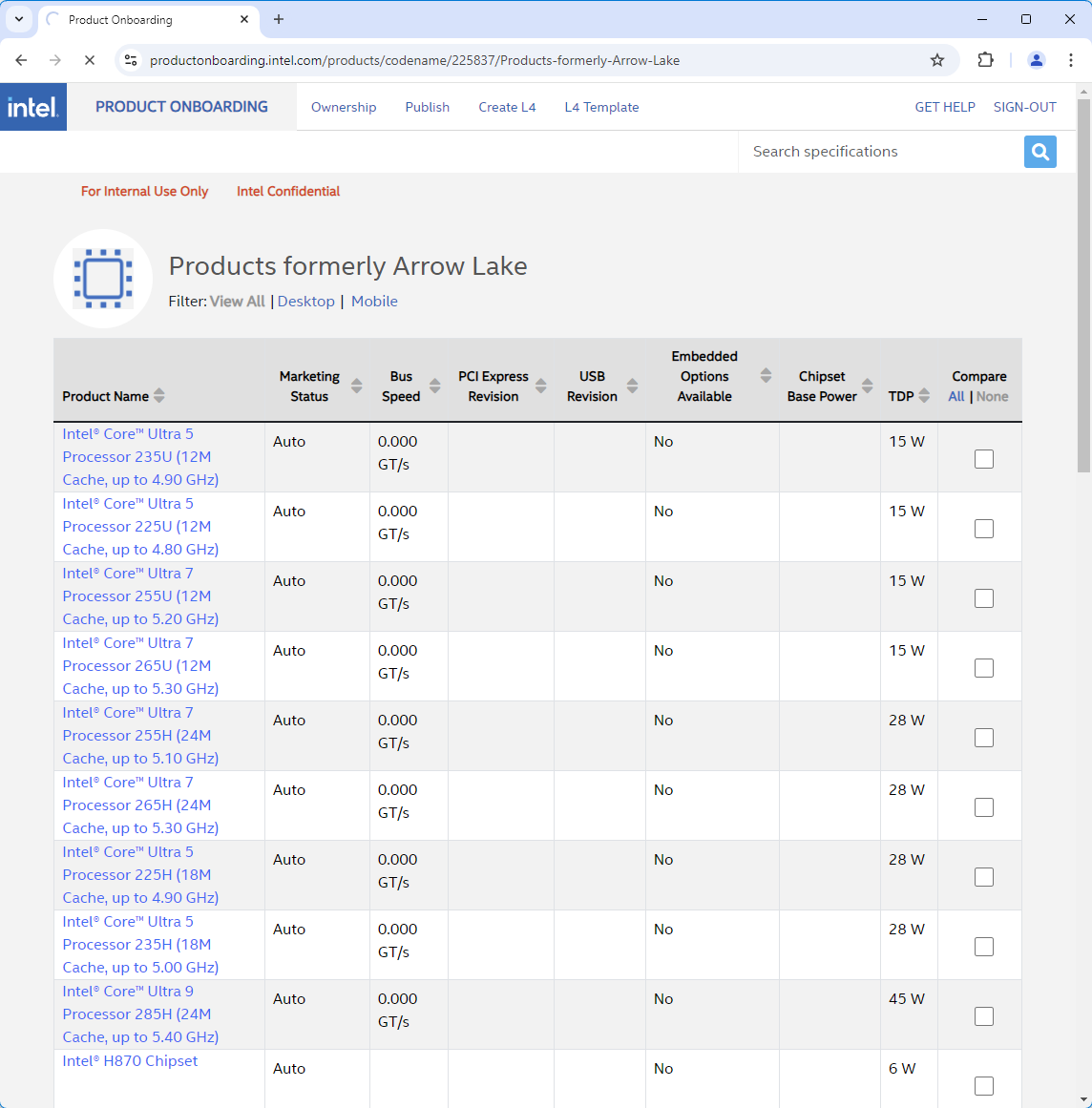Open Core Ultra 5 Processor 235U link
Screen dimensions: 1092x1108
coord(140,456)
